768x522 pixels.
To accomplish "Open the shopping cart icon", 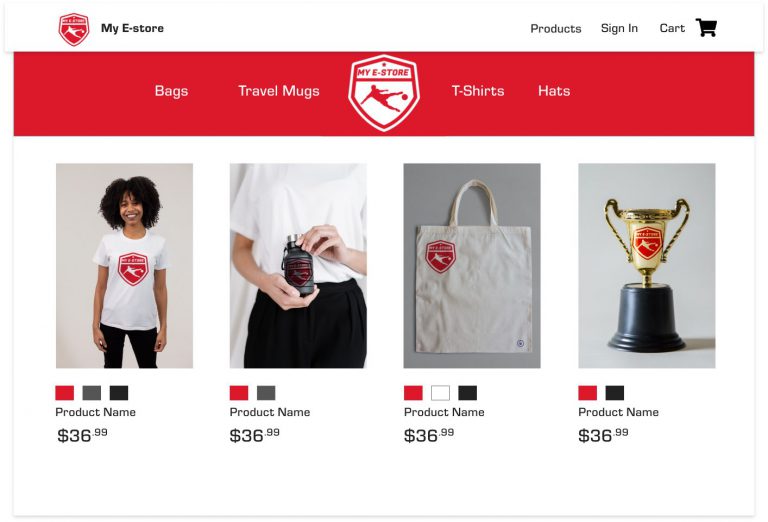I will pos(706,28).
